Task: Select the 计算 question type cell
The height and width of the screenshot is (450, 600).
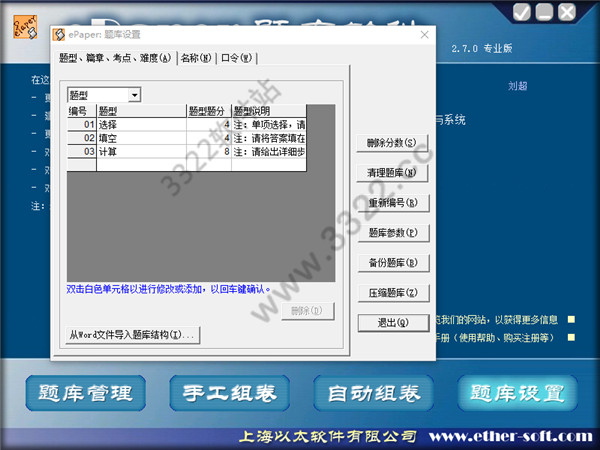Action: point(141,152)
